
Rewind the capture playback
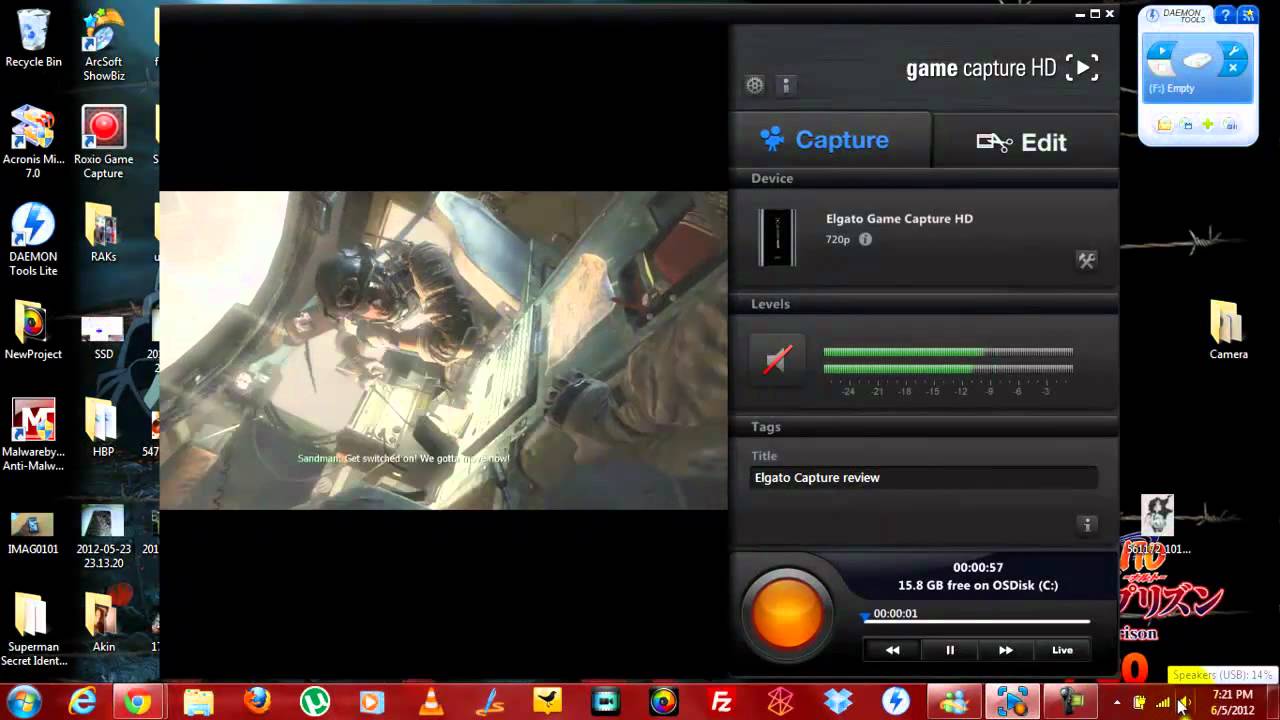[x=892, y=650]
